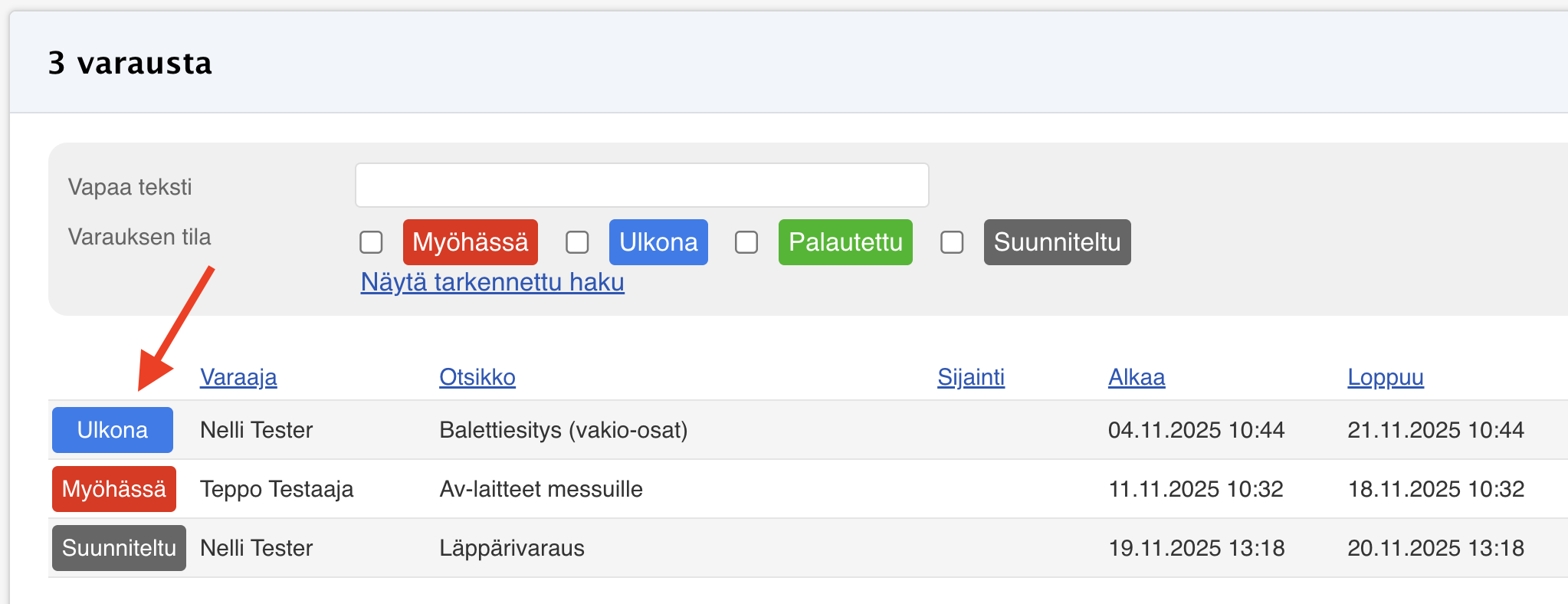Open the Ulkona status badge in first row
Screen dimensions: 1568x604
[x=113, y=430]
